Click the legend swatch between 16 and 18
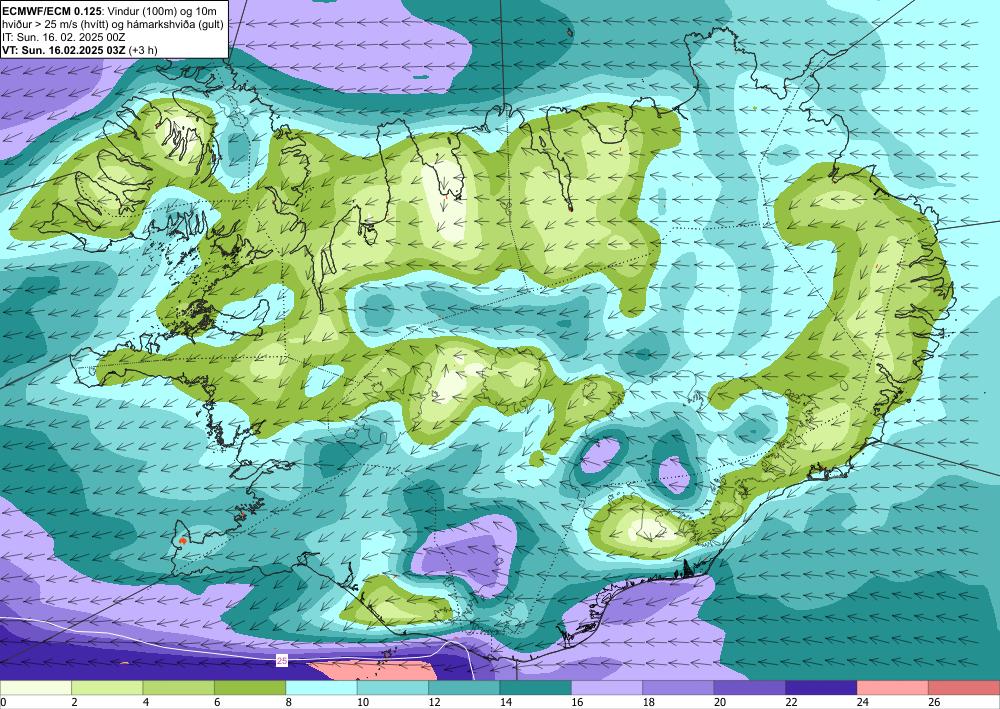 pos(607,688)
